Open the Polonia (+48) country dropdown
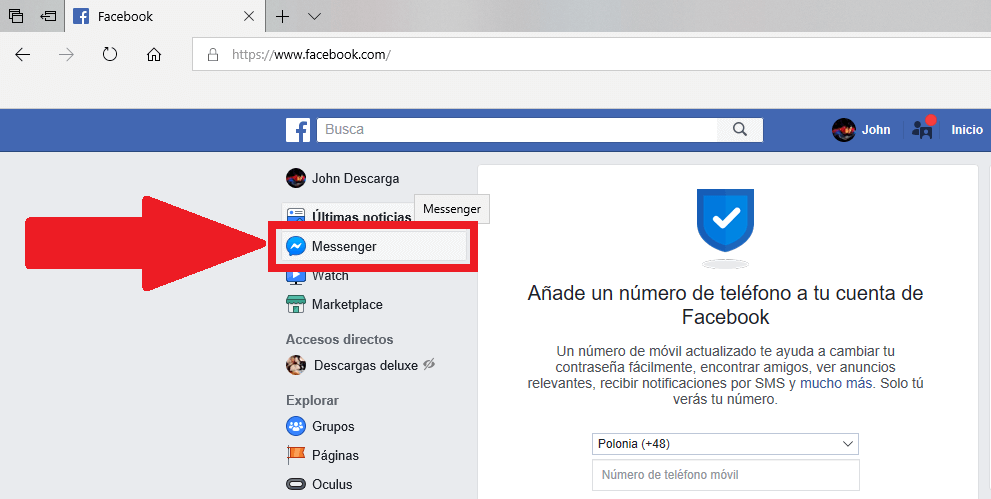Screen dimensions: 991x499 pos(725,444)
